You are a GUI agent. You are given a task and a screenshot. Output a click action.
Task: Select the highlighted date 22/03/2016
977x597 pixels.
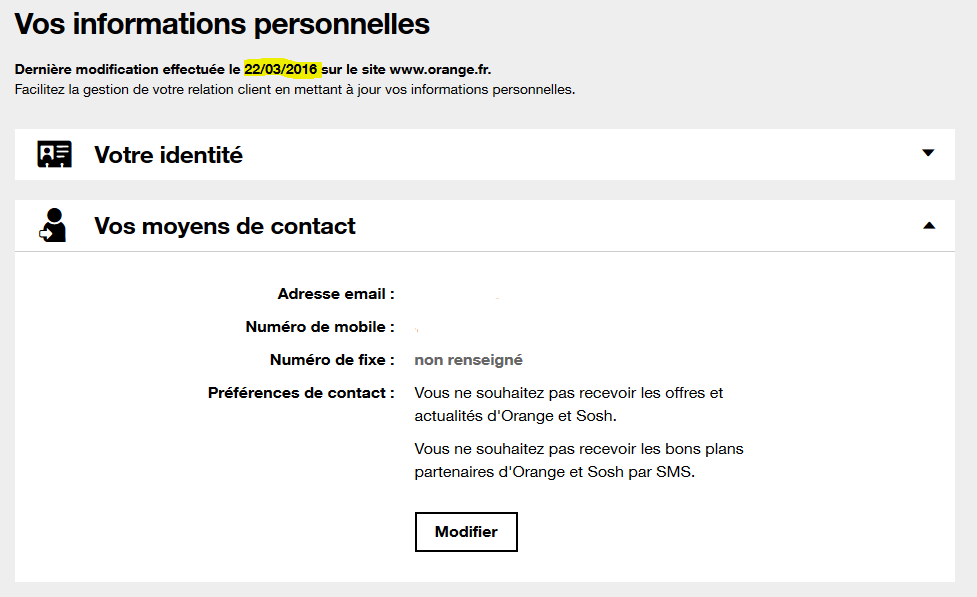pyautogui.click(x=277, y=69)
